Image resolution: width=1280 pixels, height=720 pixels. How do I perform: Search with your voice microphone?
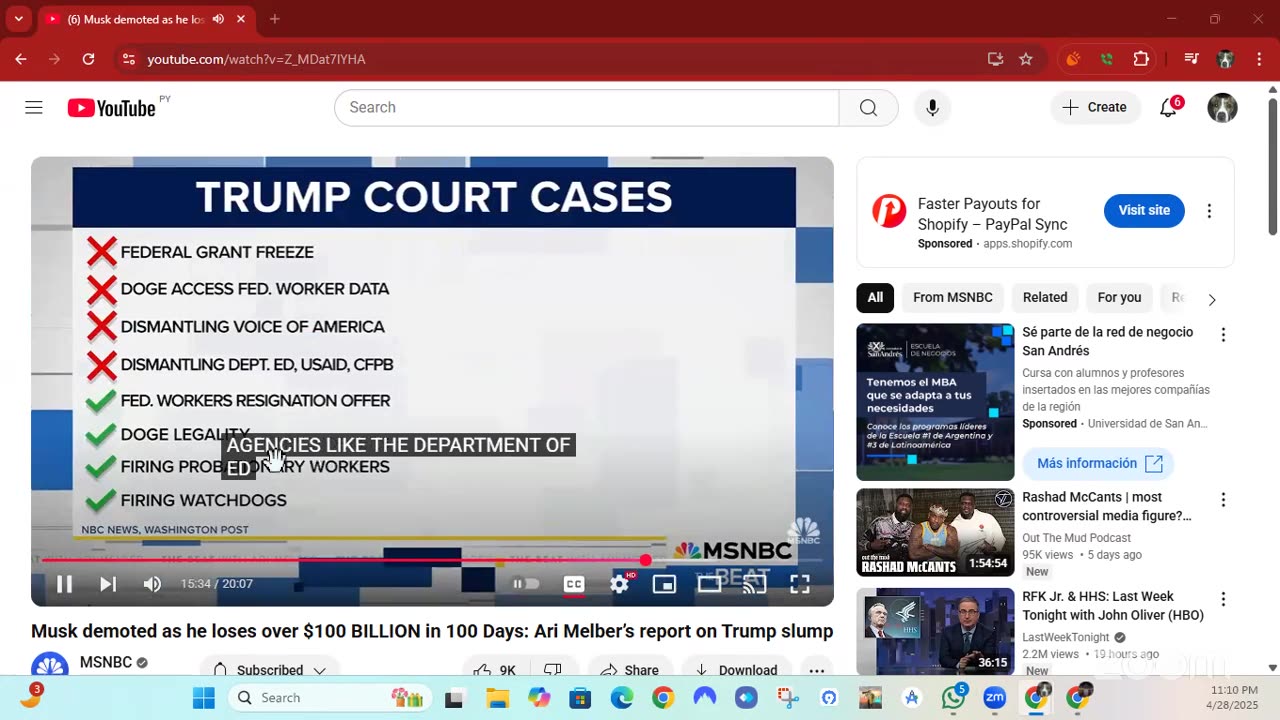(932, 107)
